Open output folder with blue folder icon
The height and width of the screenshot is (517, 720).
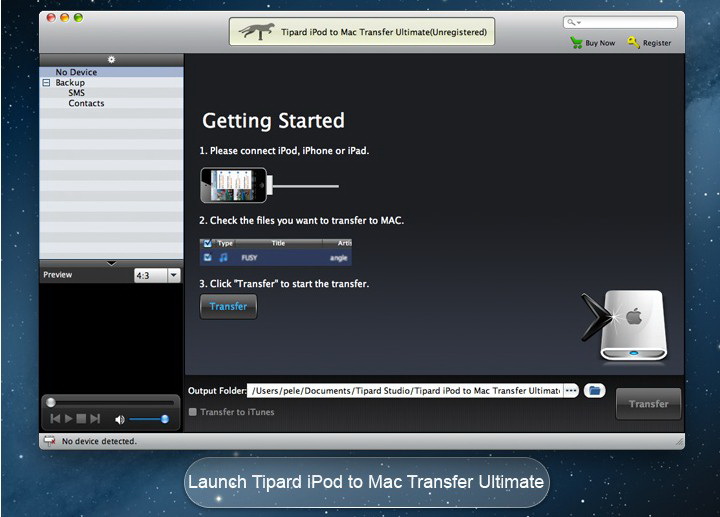pos(595,391)
